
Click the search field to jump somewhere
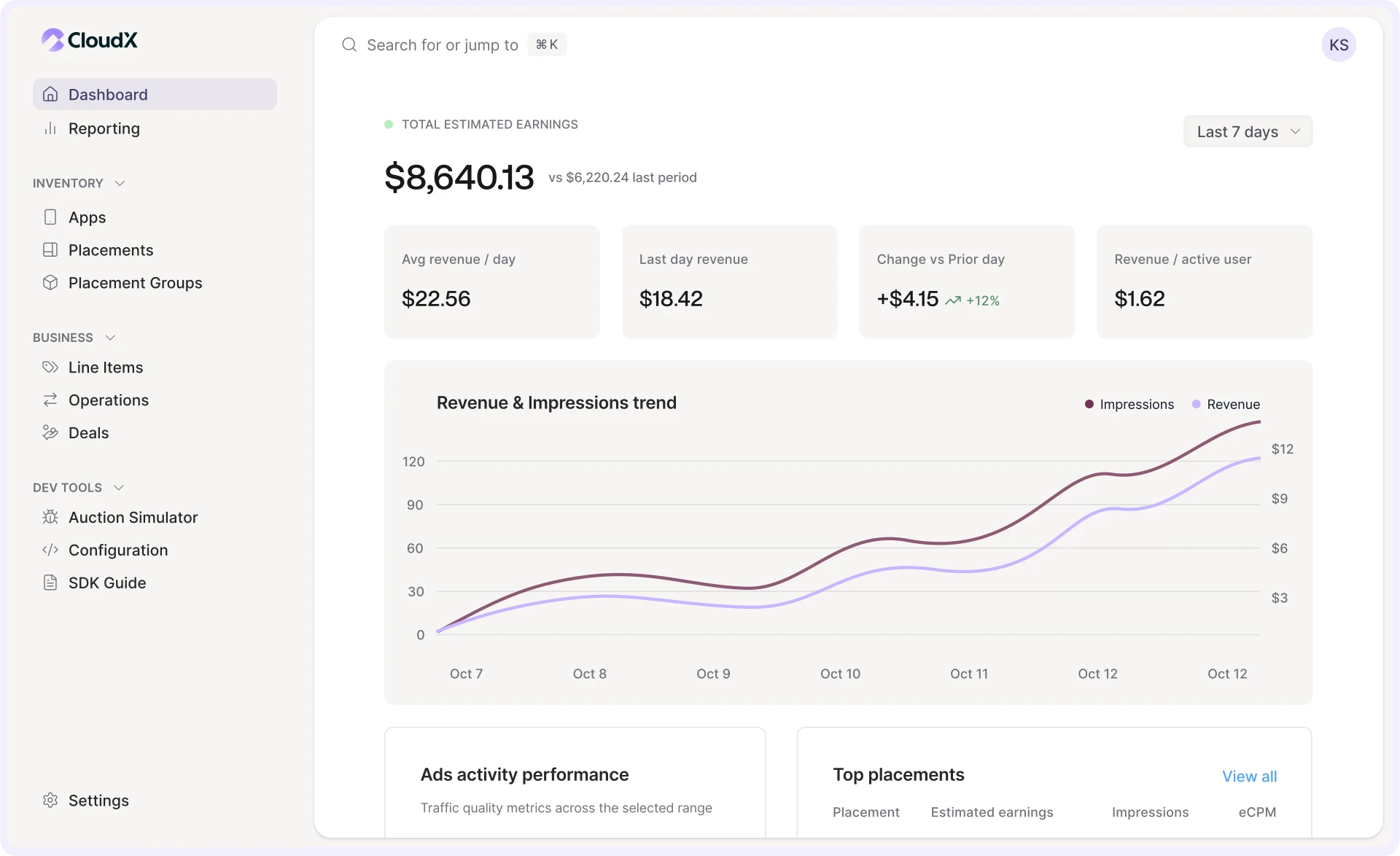[443, 44]
